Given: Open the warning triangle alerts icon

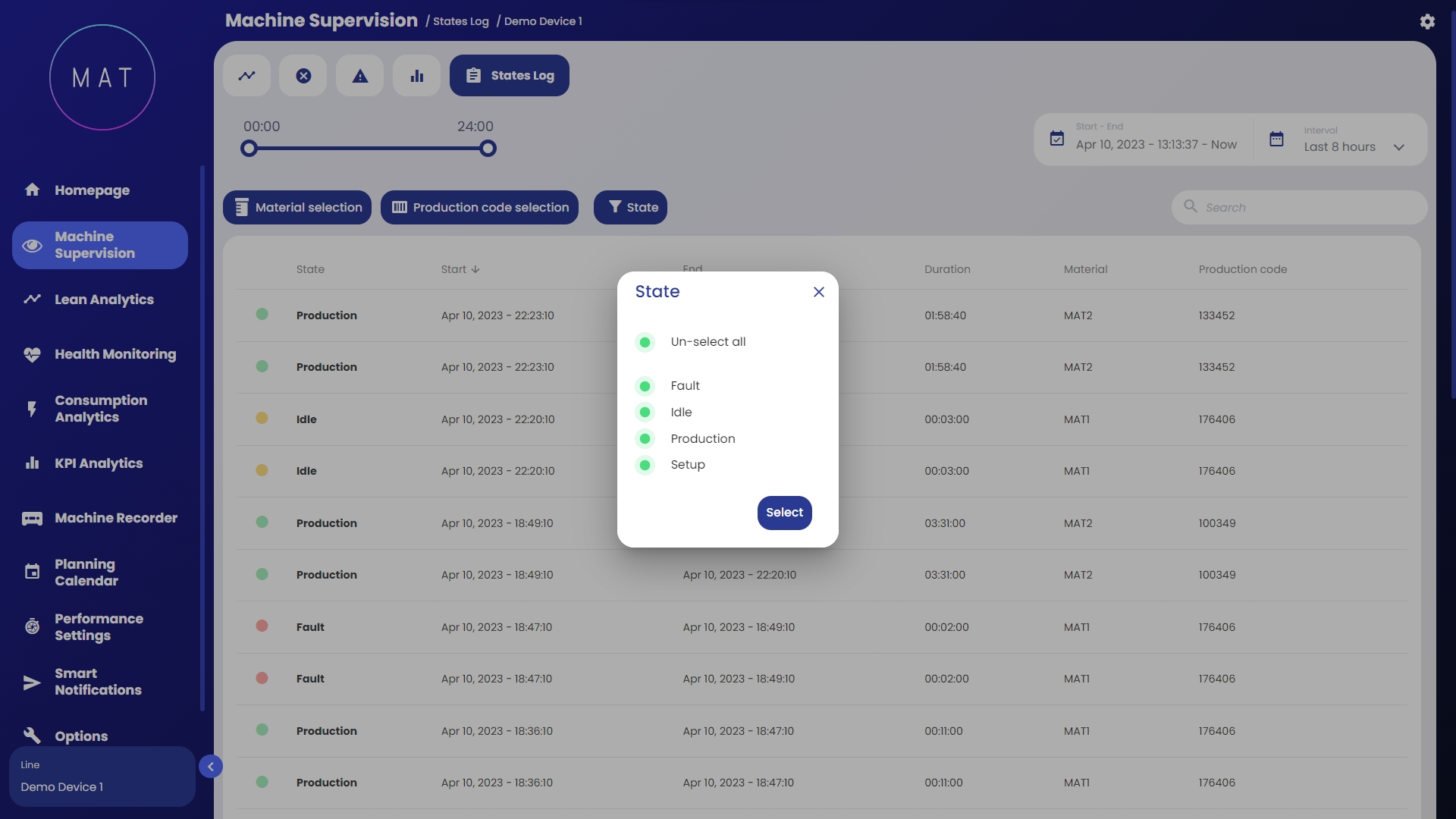Looking at the screenshot, I should point(360,76).
